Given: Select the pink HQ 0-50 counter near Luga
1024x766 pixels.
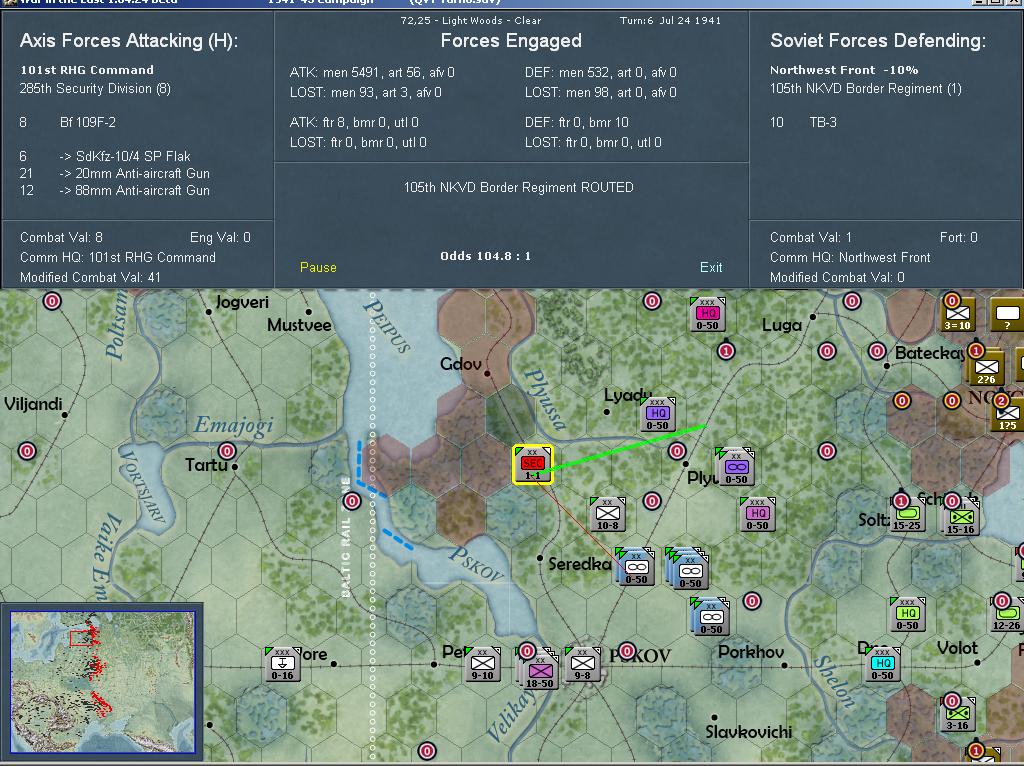Looking at the screenshot, I should (x=708, y=314).
